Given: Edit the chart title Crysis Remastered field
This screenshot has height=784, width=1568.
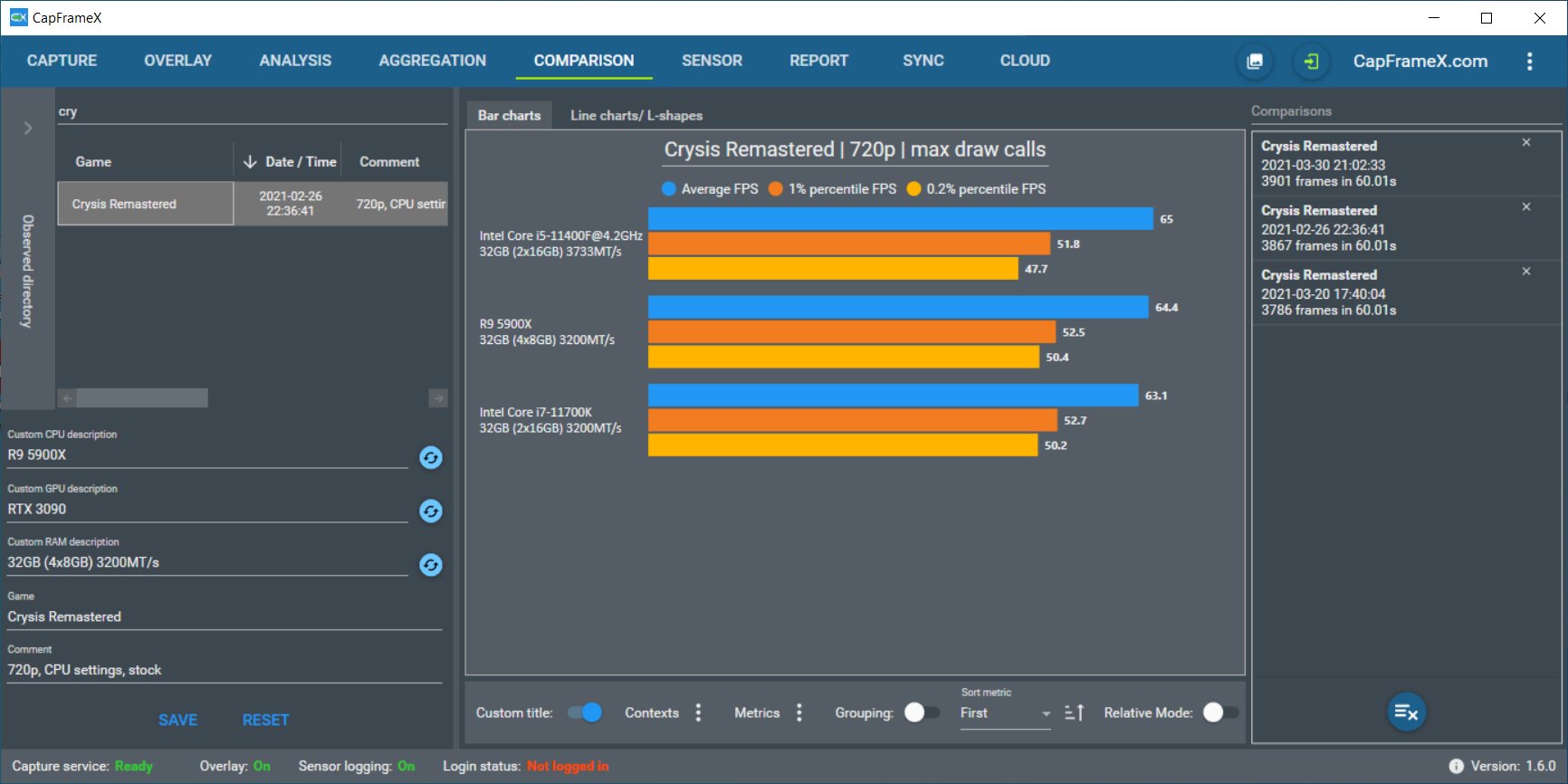Looking at the screenshot, I should point(855,150).
